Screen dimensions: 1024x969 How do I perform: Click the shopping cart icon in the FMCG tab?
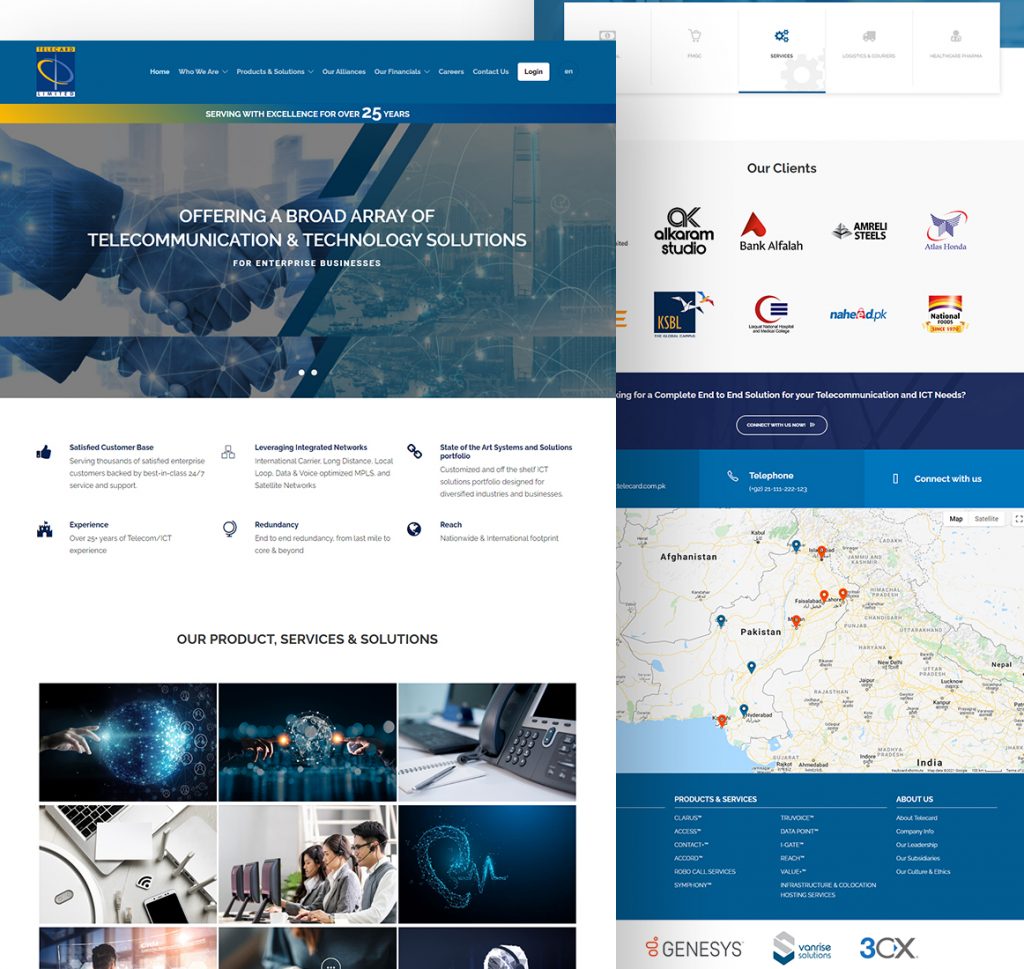pyautogui.click(x=694, y=35)
